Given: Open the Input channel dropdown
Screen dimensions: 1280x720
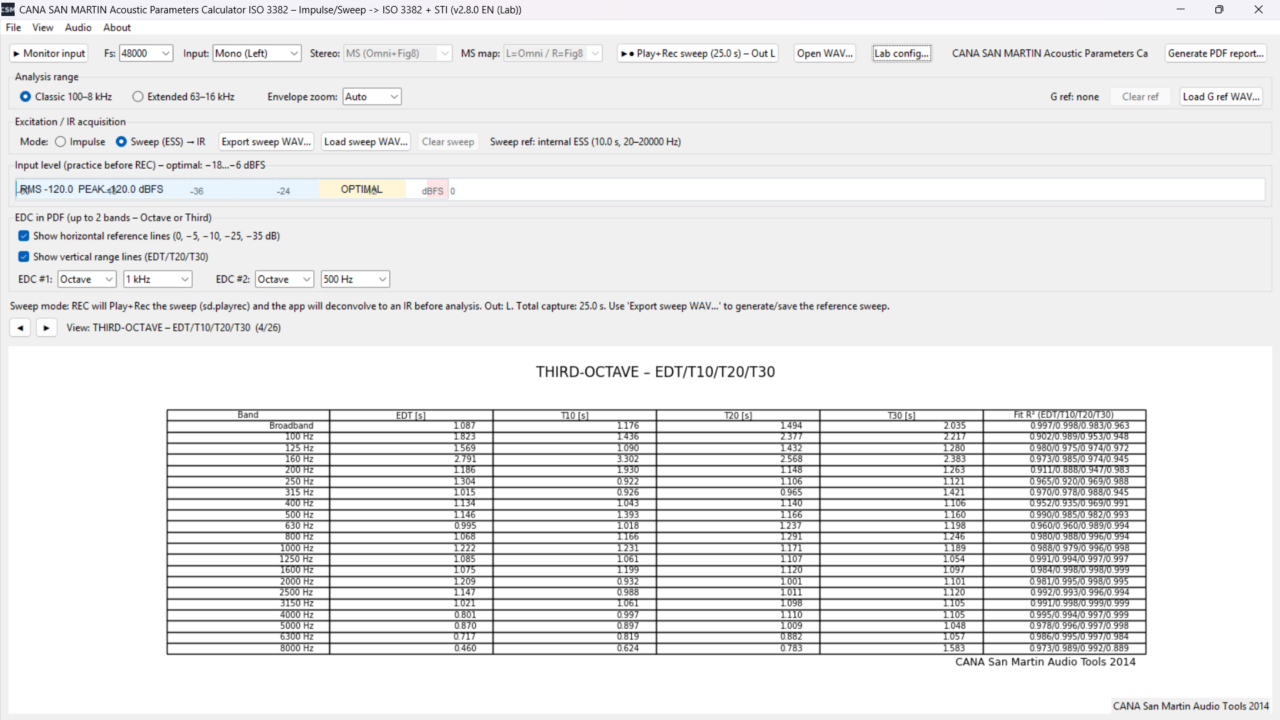Looking at the screenshot, I should pos(256,53).
